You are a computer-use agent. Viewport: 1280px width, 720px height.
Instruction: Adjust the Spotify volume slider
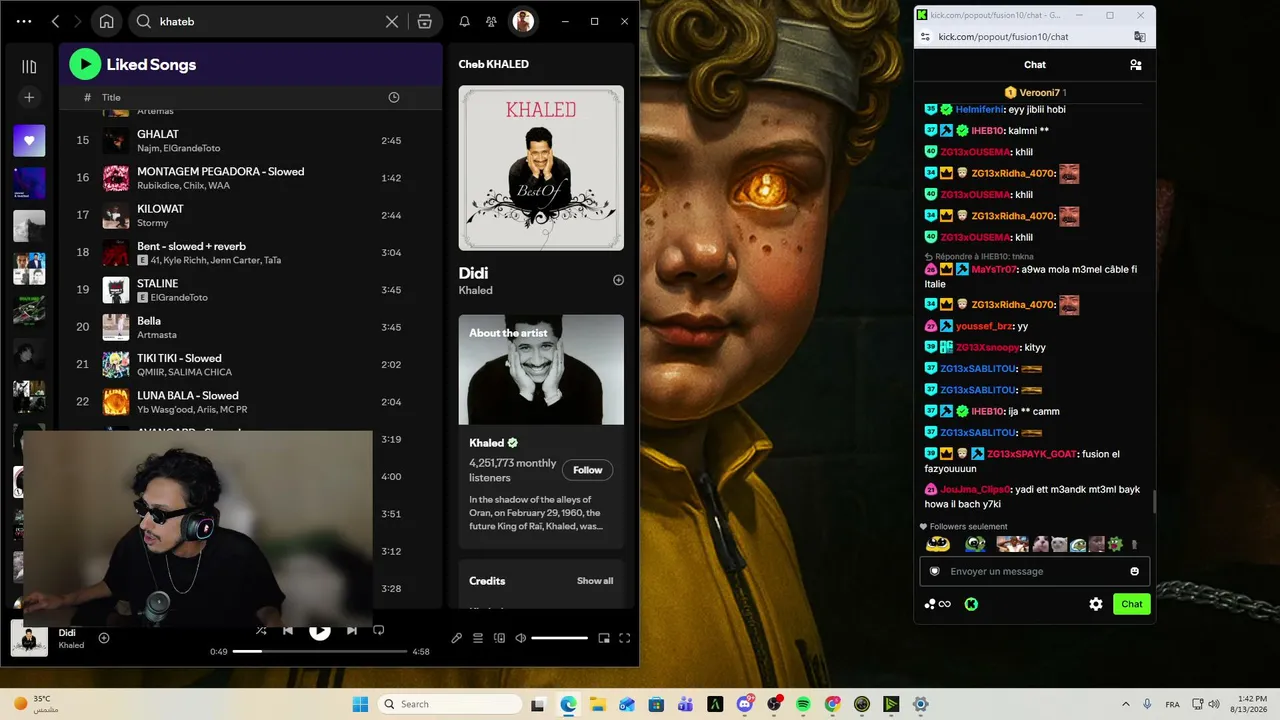pos(560,638)
